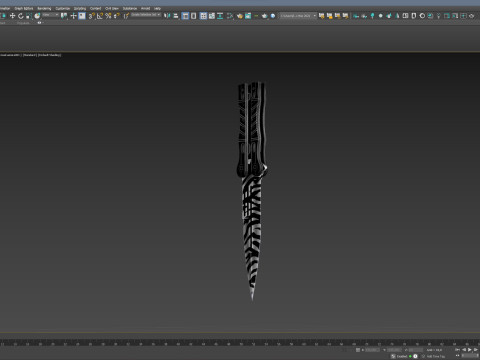Click the X coordinate input field
This screenshot has height=360, width=480.
[372, 350]
